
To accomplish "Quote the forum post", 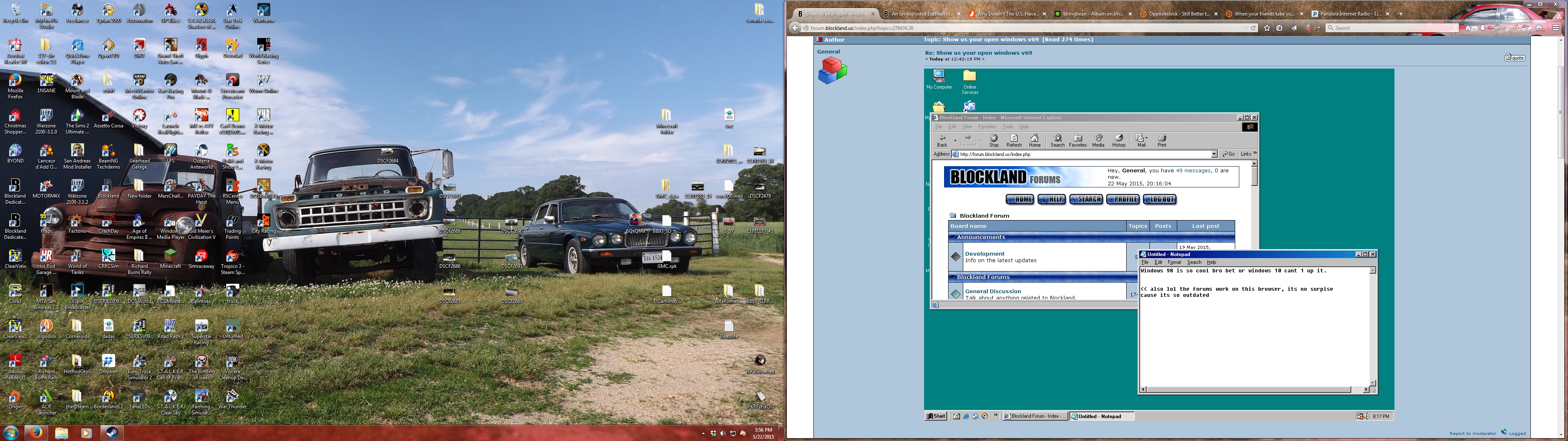I will coord(1515,57).
